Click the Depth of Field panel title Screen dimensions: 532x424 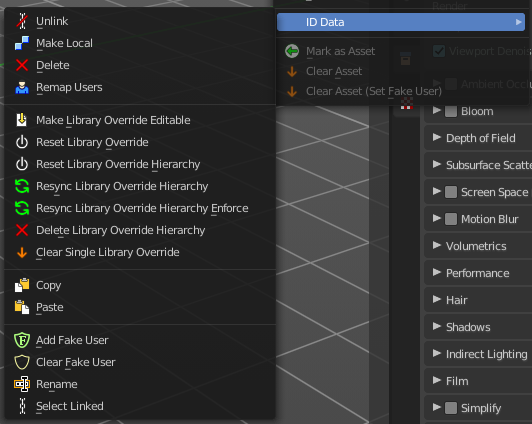point(480,138)
